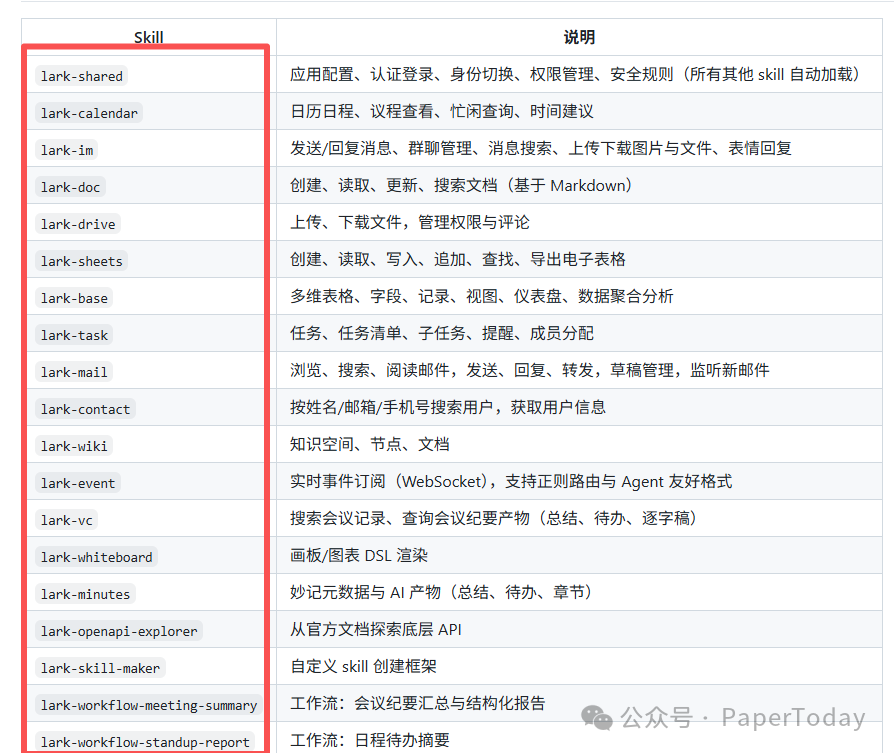The height and width of the screenshot is (753, 894).
Task: Click the Skill column header
Action: click(148, 37)
